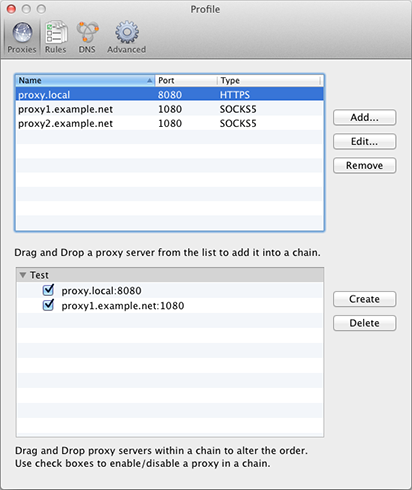The width and height of the screenshot is (412, 490).
Task: Sort proxy list by Type column
Action: pyautogui.click(x=270, y=81)
